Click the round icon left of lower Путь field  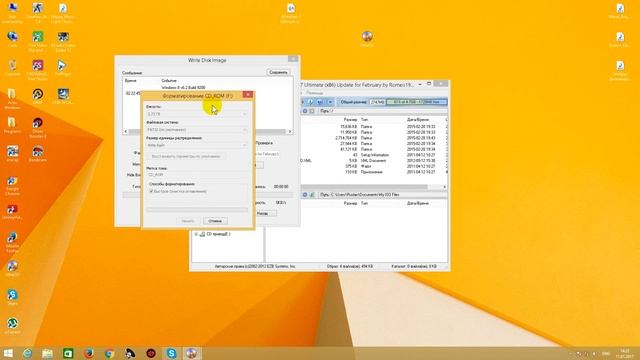tap(304, 195)
